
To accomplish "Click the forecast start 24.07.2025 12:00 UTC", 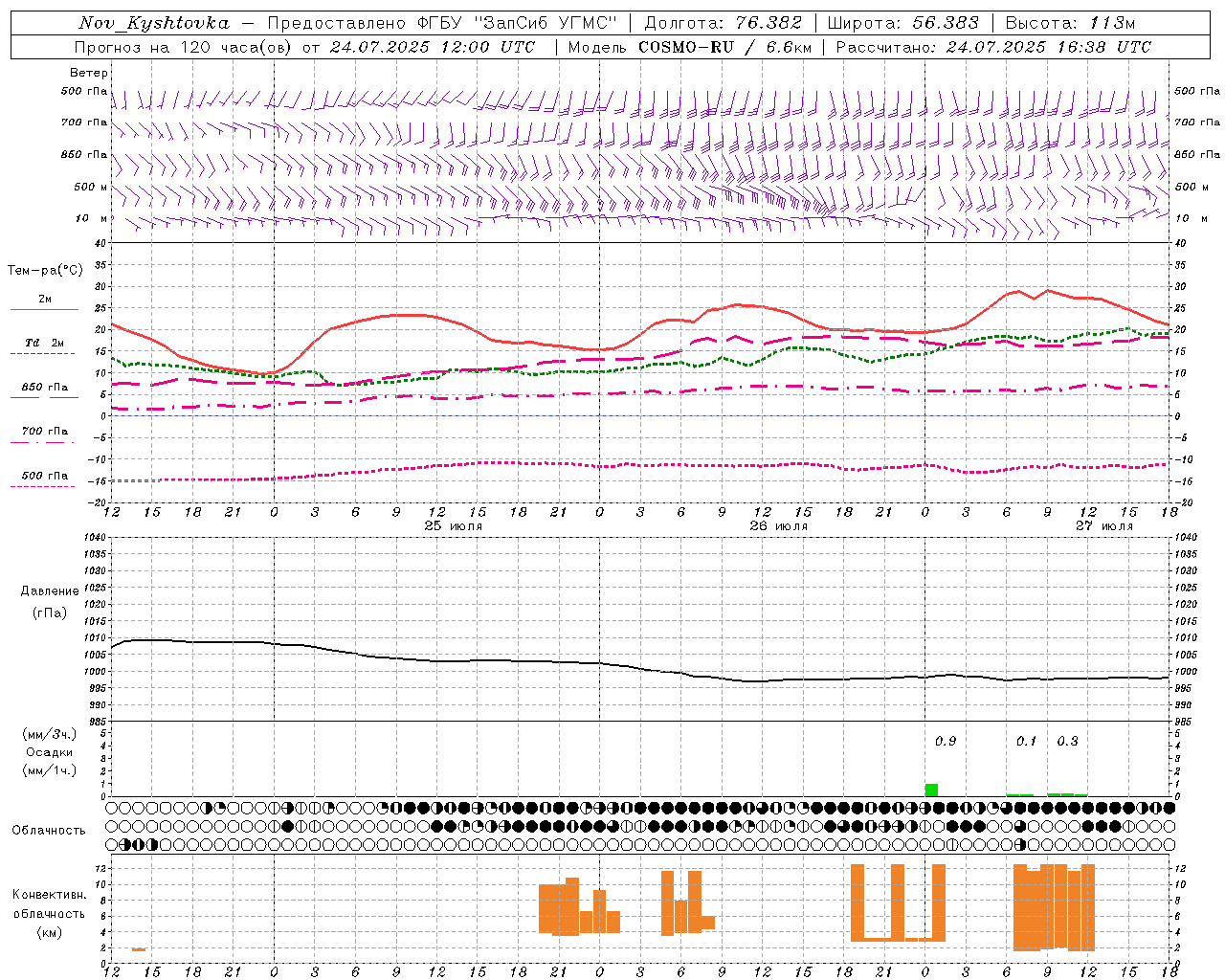I will tap(433, 46).
